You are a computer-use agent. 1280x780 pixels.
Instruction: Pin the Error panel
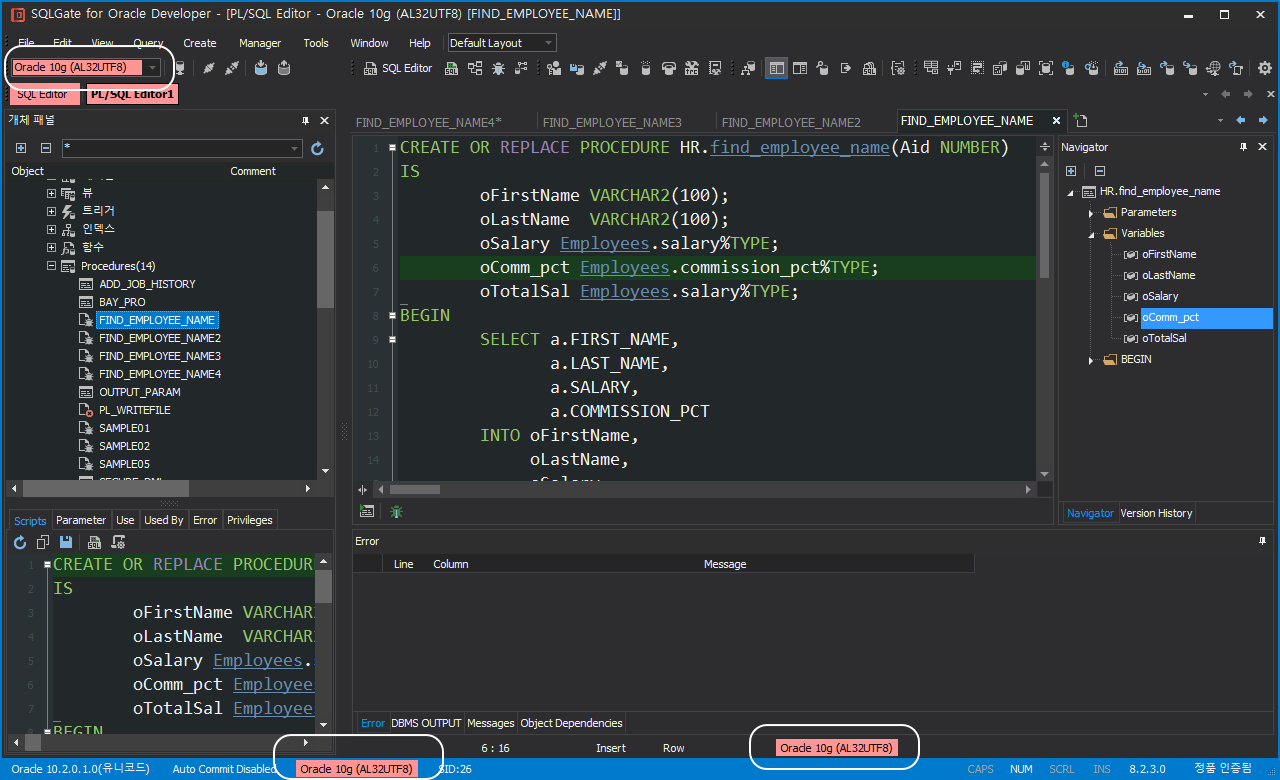(1264, 541)
